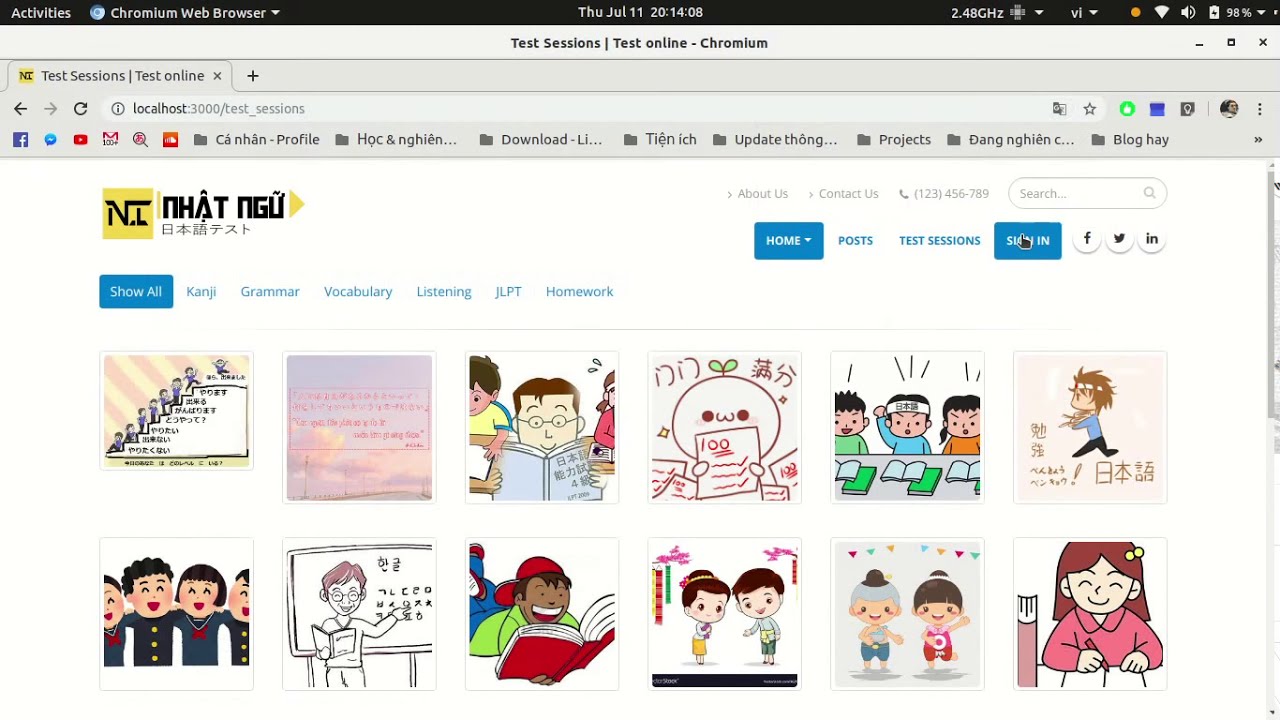1280x720 pixels.
Task: Open the POSTS navigation link
Action: [855, 241]
